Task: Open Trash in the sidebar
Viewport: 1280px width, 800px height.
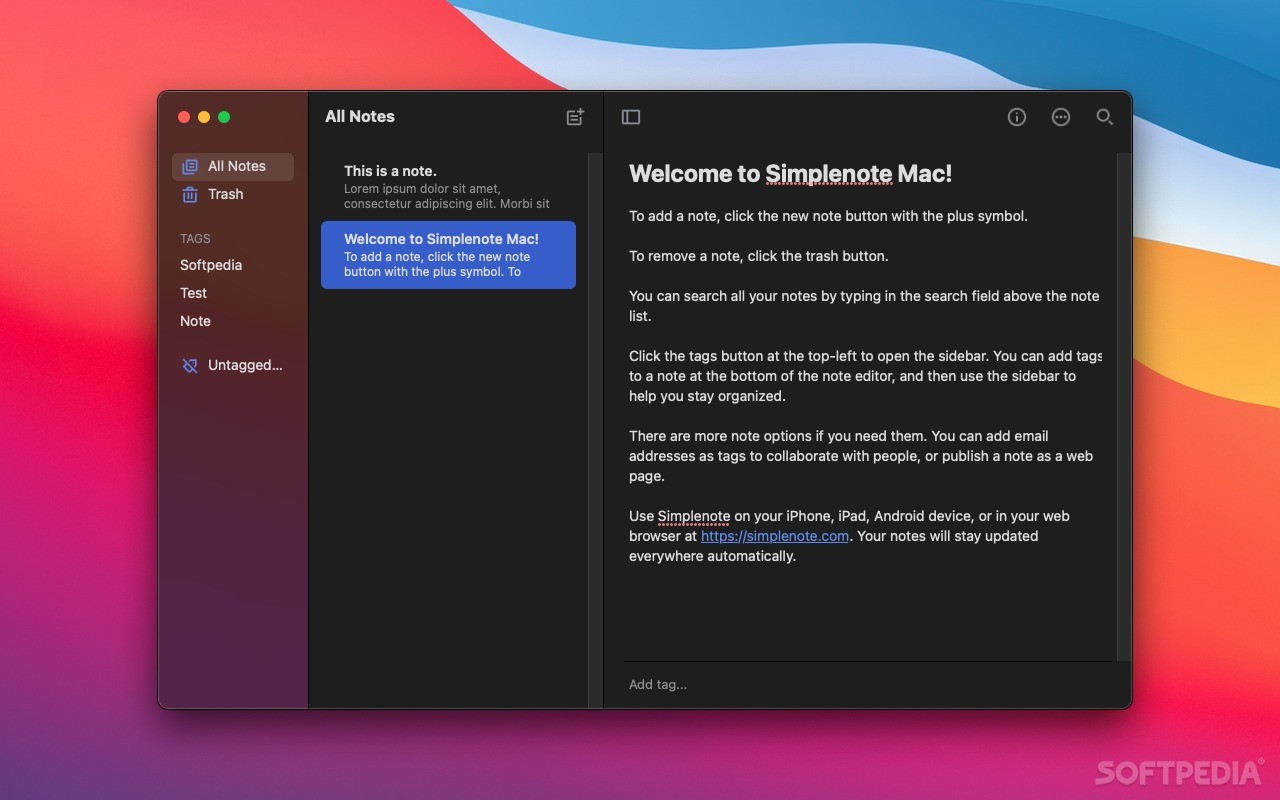Action: (233, 194)
